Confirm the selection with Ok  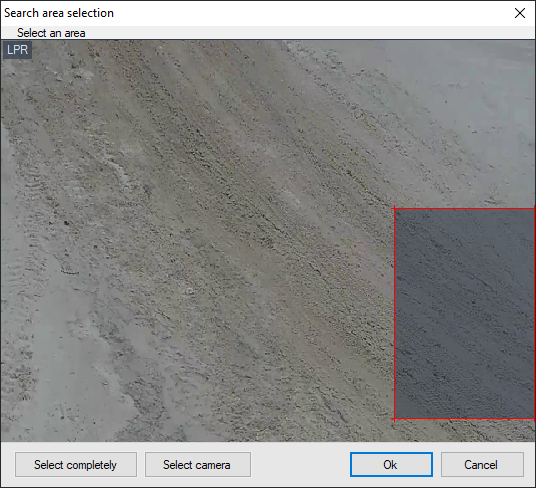tap(391, 464)
